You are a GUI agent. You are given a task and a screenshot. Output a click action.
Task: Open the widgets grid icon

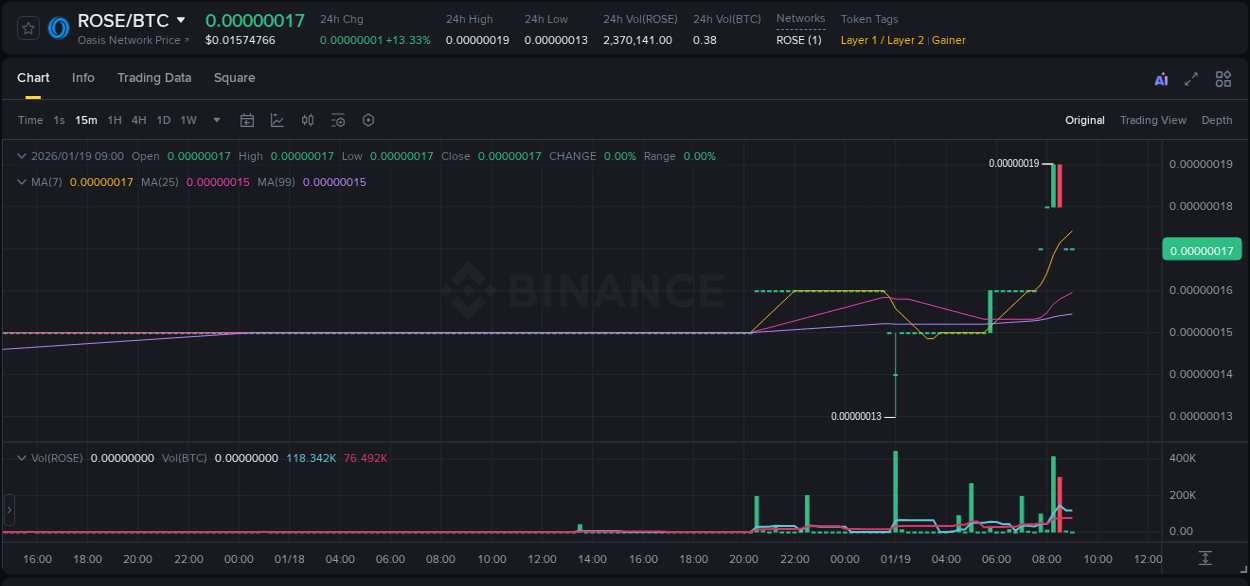(x=1223, y=78)
